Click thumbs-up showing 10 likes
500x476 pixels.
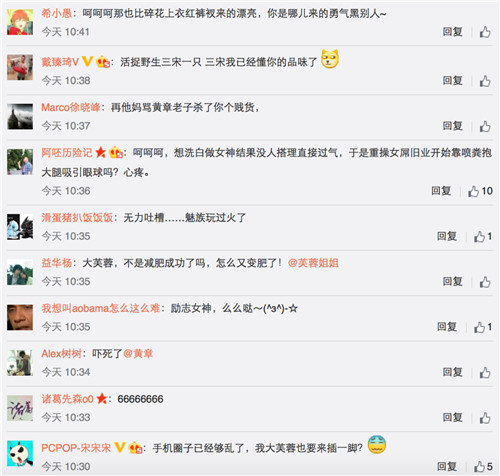click(480, 191)
